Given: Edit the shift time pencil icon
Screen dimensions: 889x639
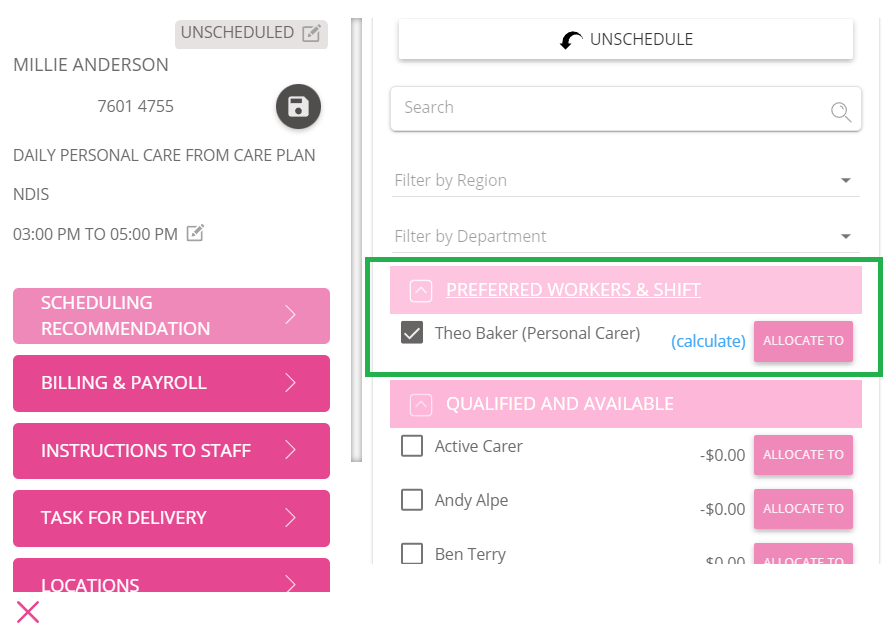Looking at the screenshot, I should (x=195, y=233).
